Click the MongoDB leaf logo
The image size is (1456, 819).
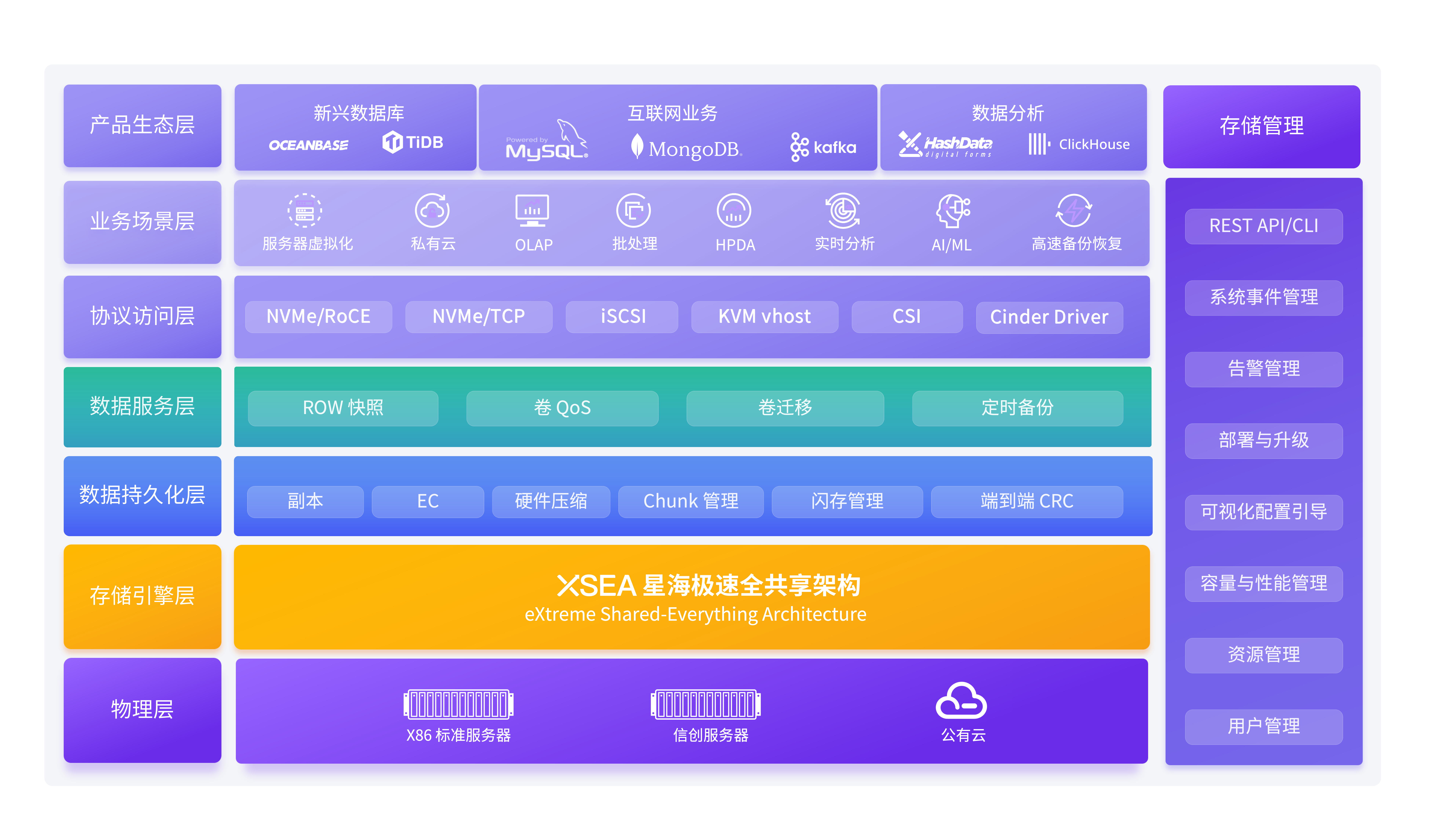coord(686,147)
